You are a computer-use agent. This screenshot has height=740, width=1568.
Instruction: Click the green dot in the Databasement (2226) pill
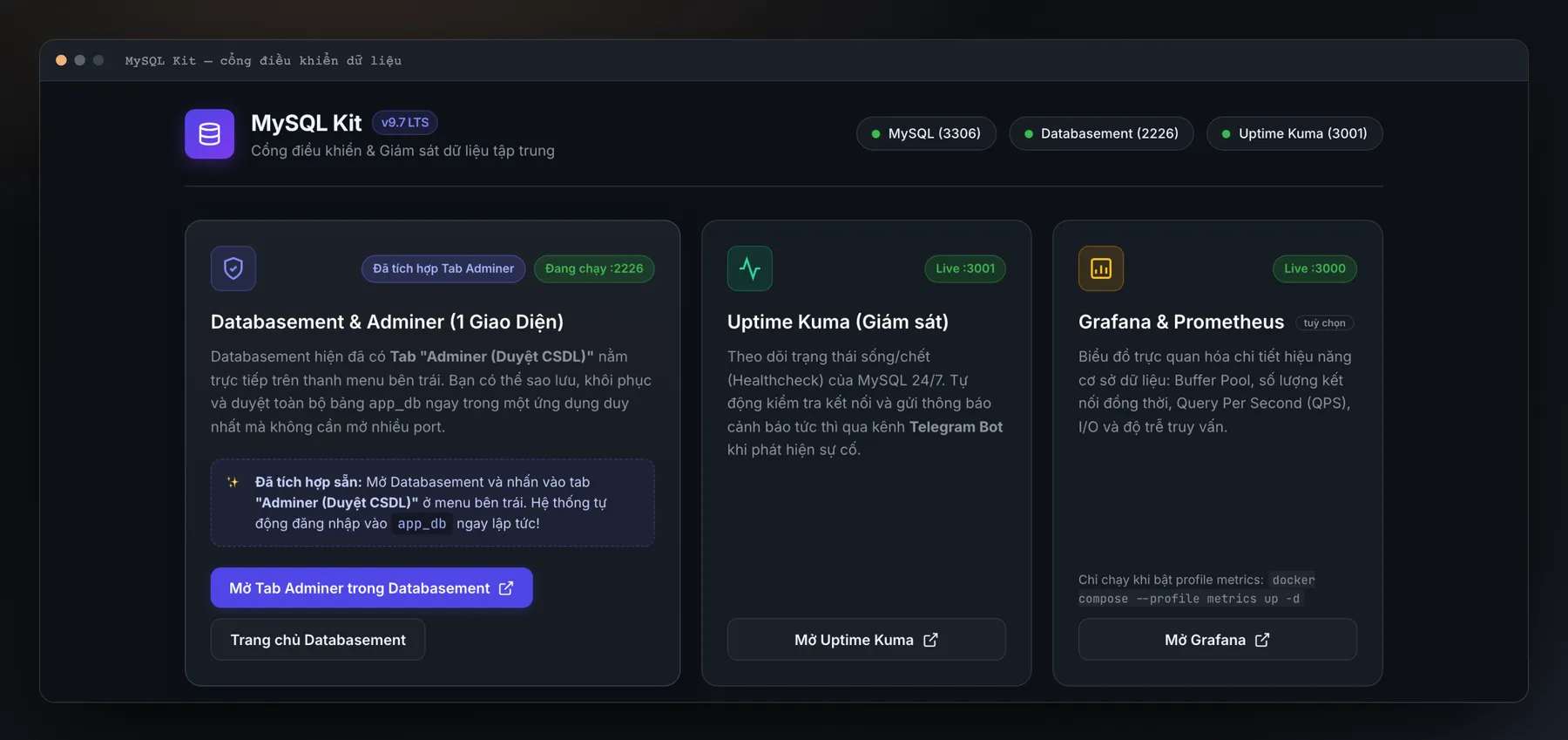click(1029, 134)
